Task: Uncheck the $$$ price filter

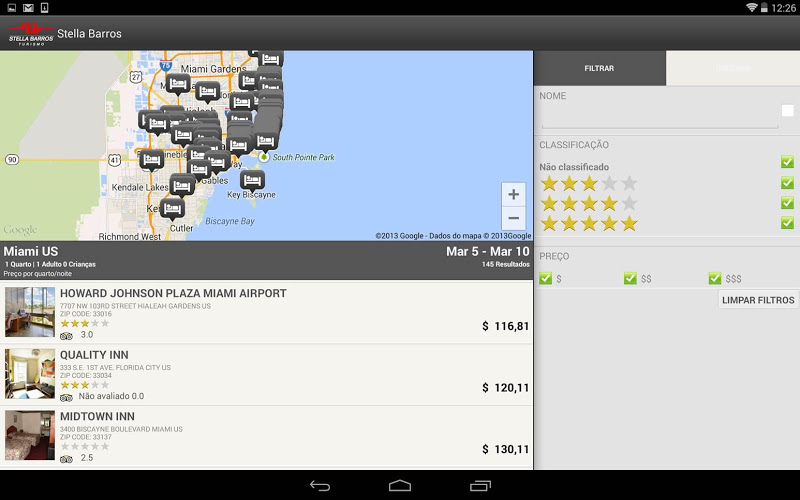Action: 715,278
